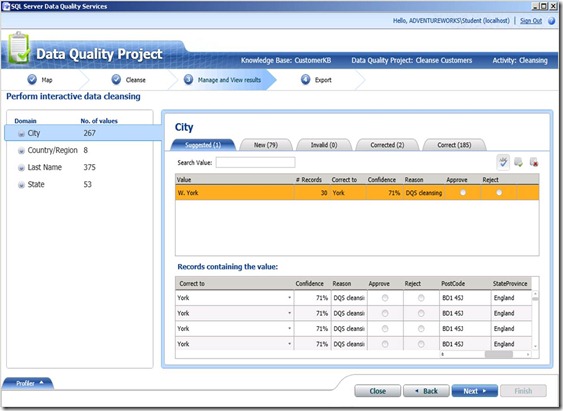
Task: Click the Hello, ADVENTUREWORKS\Student greeting text
Action: [451, 21]
